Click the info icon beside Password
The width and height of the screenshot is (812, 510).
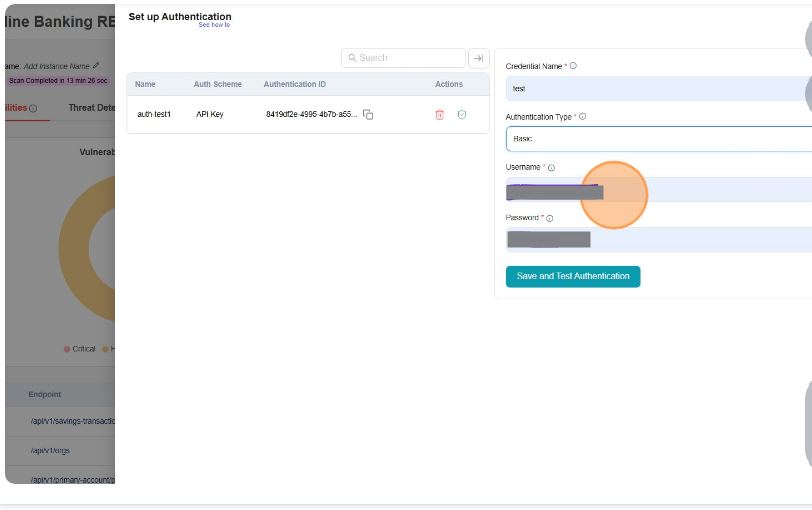click(x=549, y=218)
